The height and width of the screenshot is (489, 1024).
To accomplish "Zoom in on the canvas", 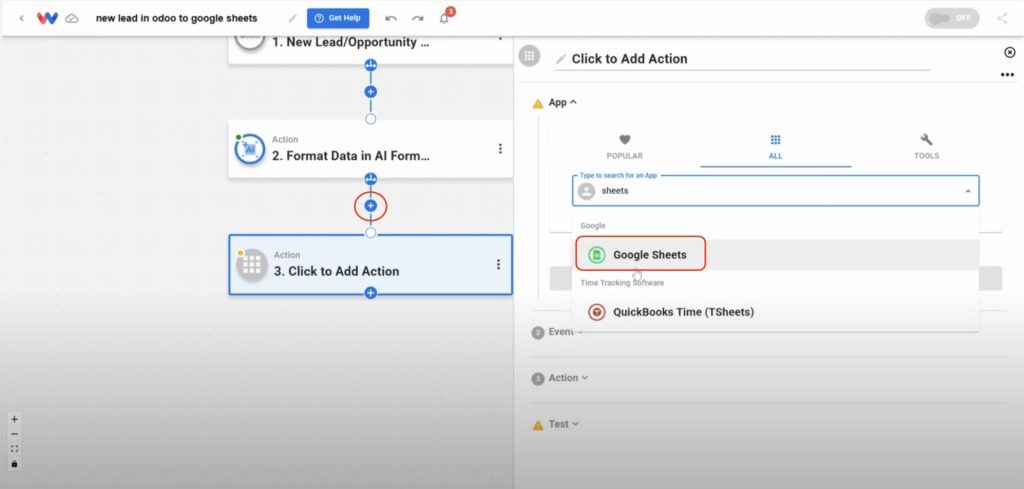I will (x=14, y=419).
